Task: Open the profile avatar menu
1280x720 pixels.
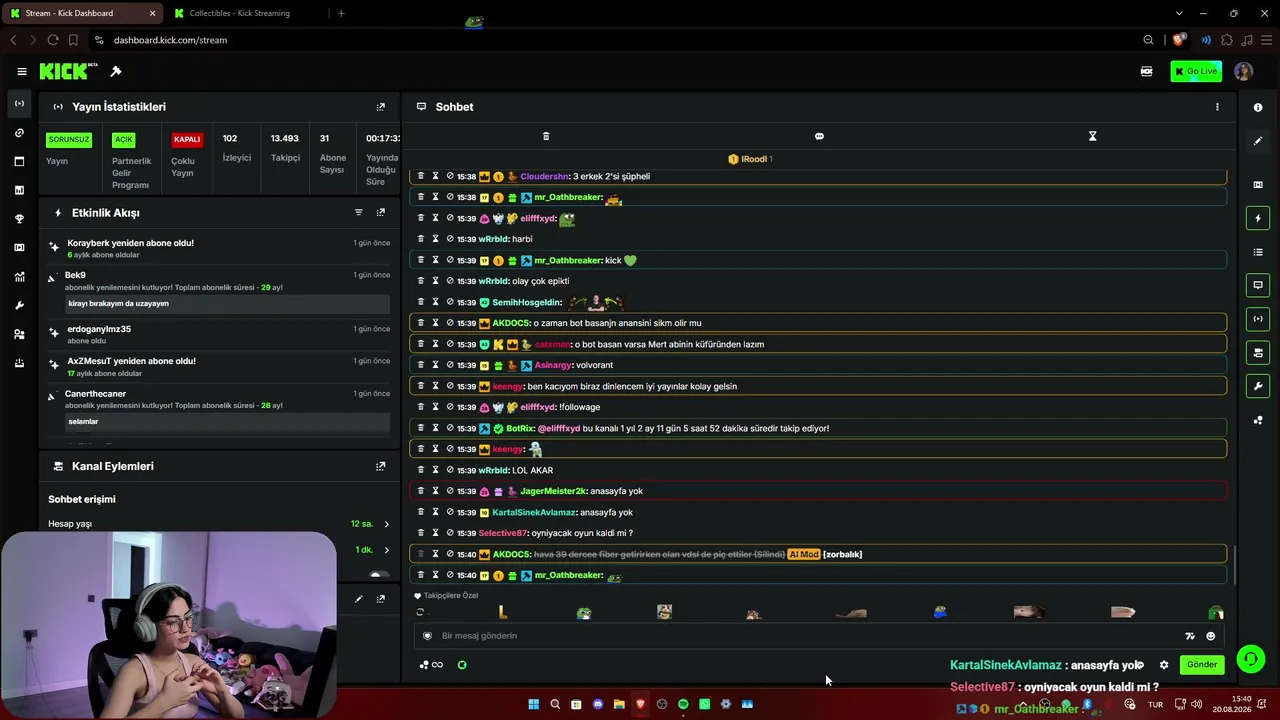Action: tap(1243, 71)
